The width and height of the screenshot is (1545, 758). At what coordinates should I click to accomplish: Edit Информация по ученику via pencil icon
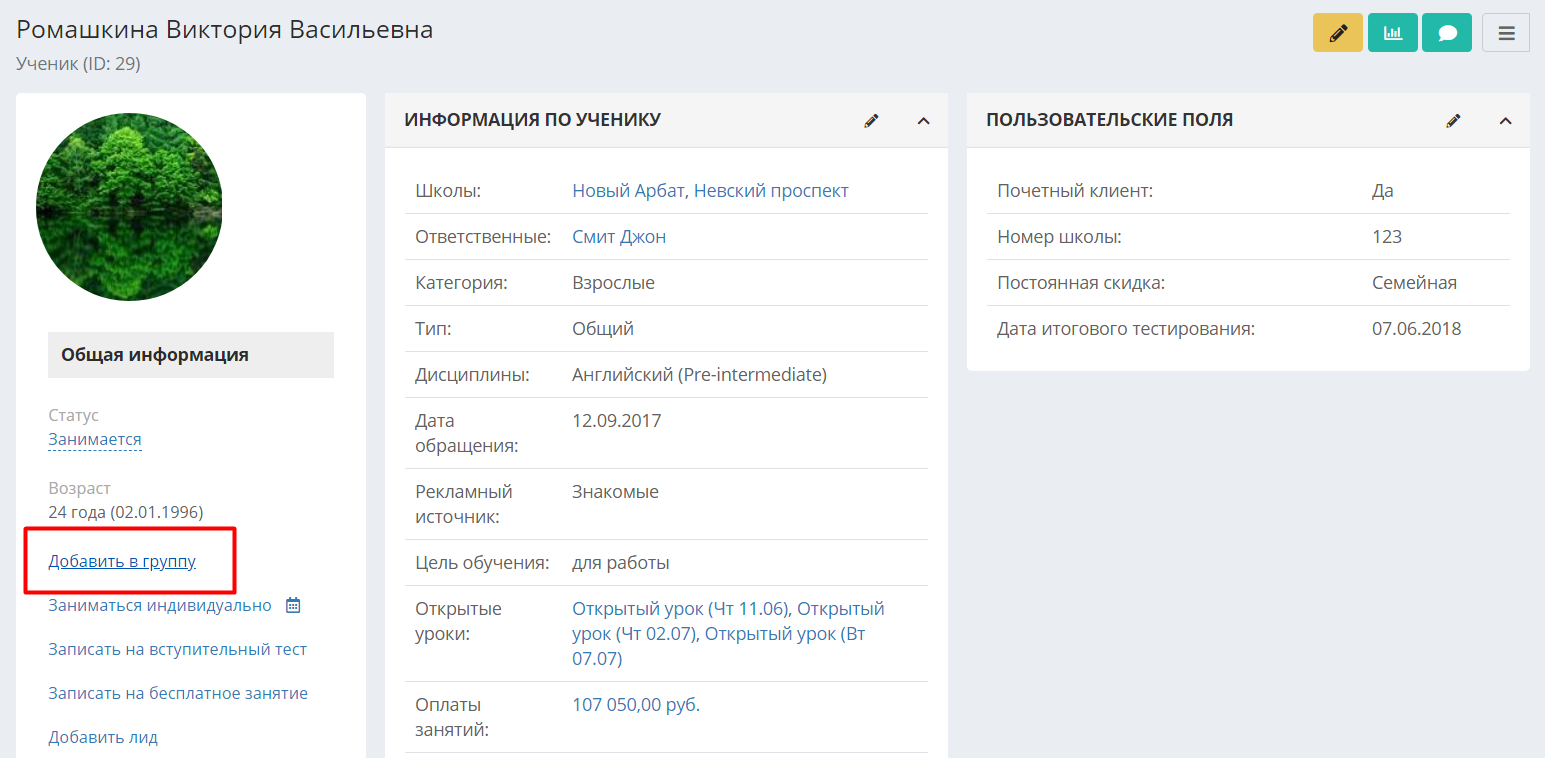point(872,120)
